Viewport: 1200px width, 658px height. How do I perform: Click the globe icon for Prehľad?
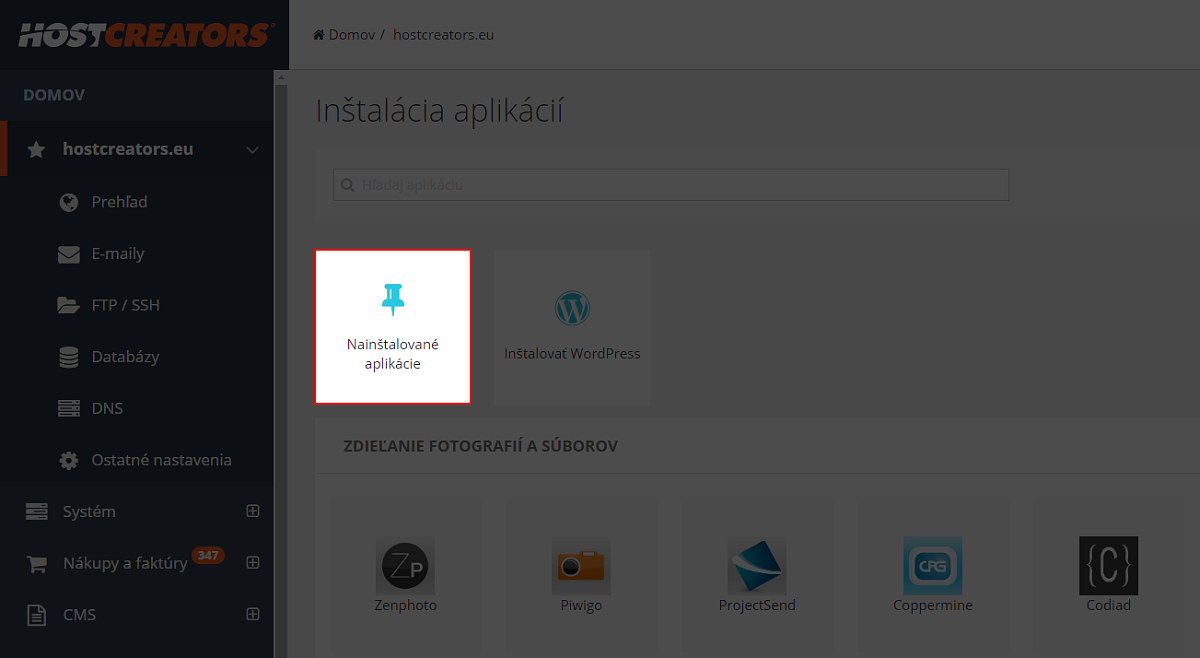click(x=69, y=202)
